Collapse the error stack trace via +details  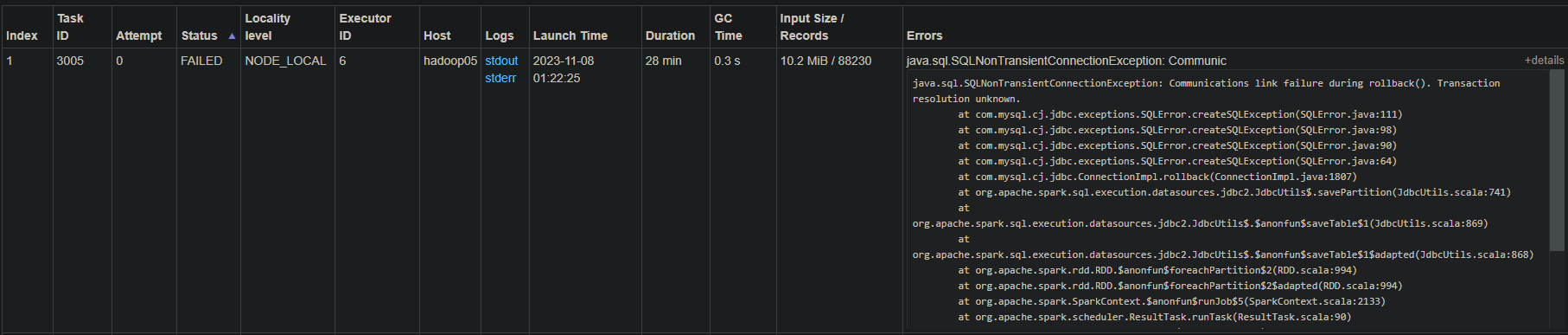[x=1544, y=61]
